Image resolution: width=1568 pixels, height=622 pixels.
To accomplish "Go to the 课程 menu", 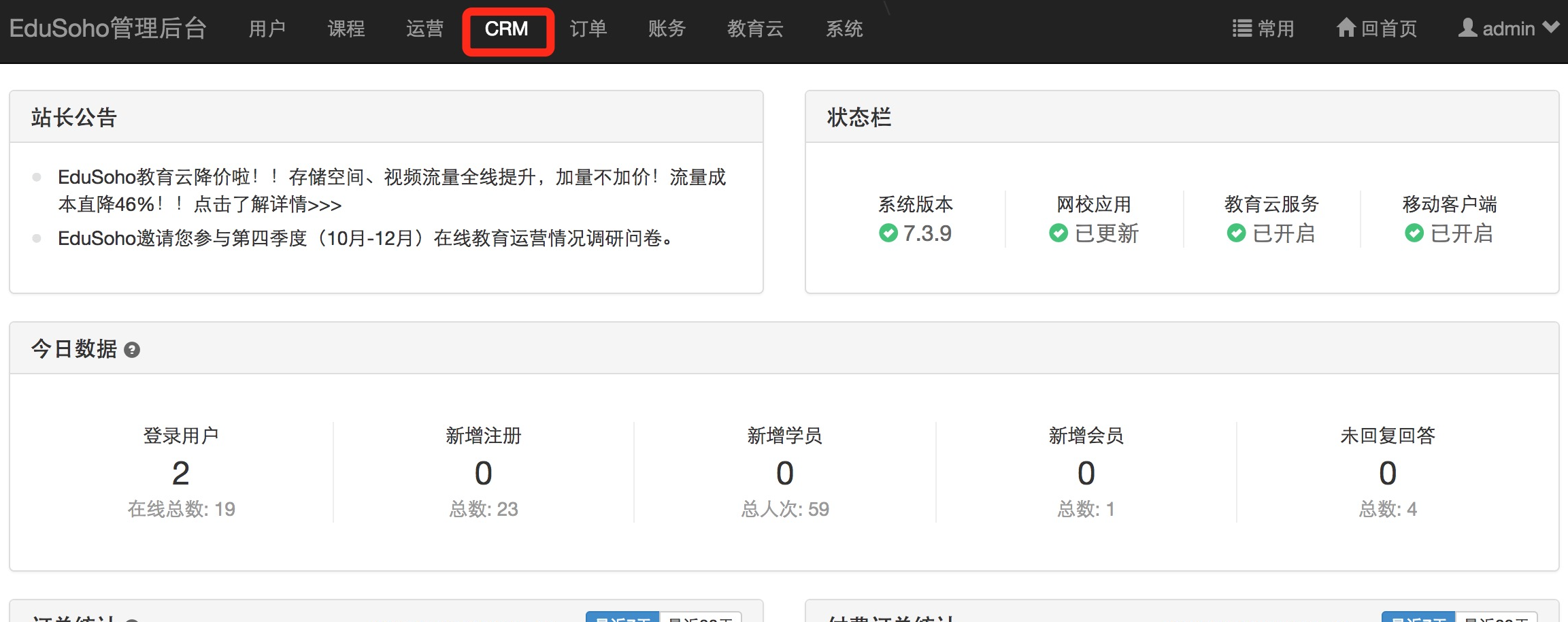I will coord(346,29).
